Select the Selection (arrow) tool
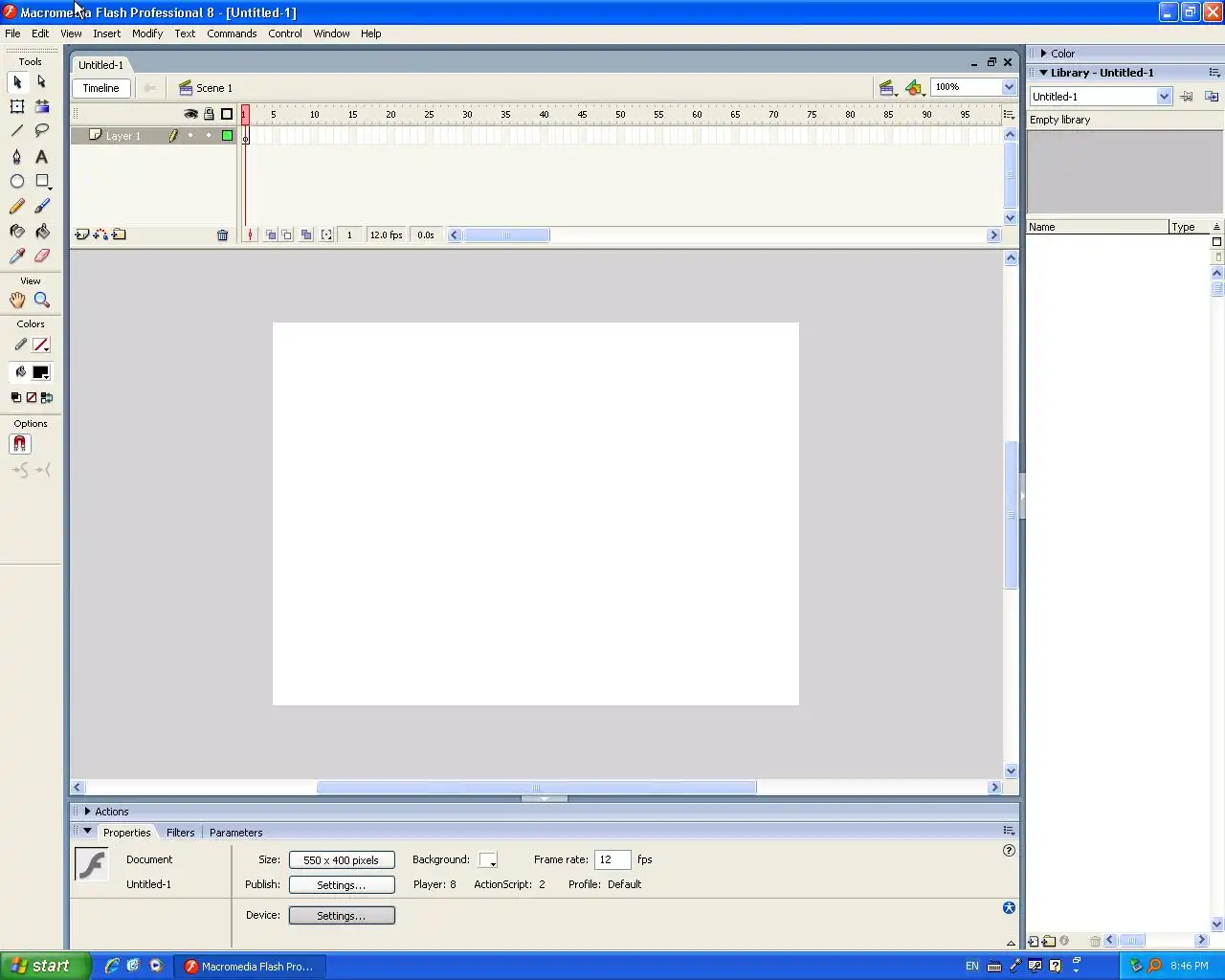Image resolution: width=1225 pixels, height=980 pixels. [17, 82]
